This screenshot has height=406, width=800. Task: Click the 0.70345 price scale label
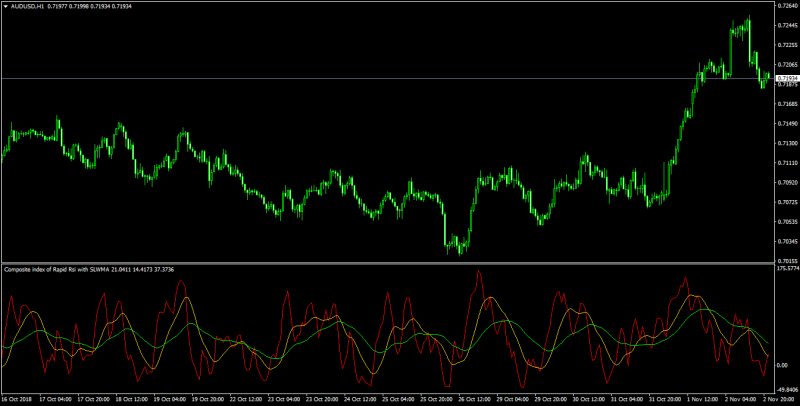pyautogui.click(x=788, y=242)
